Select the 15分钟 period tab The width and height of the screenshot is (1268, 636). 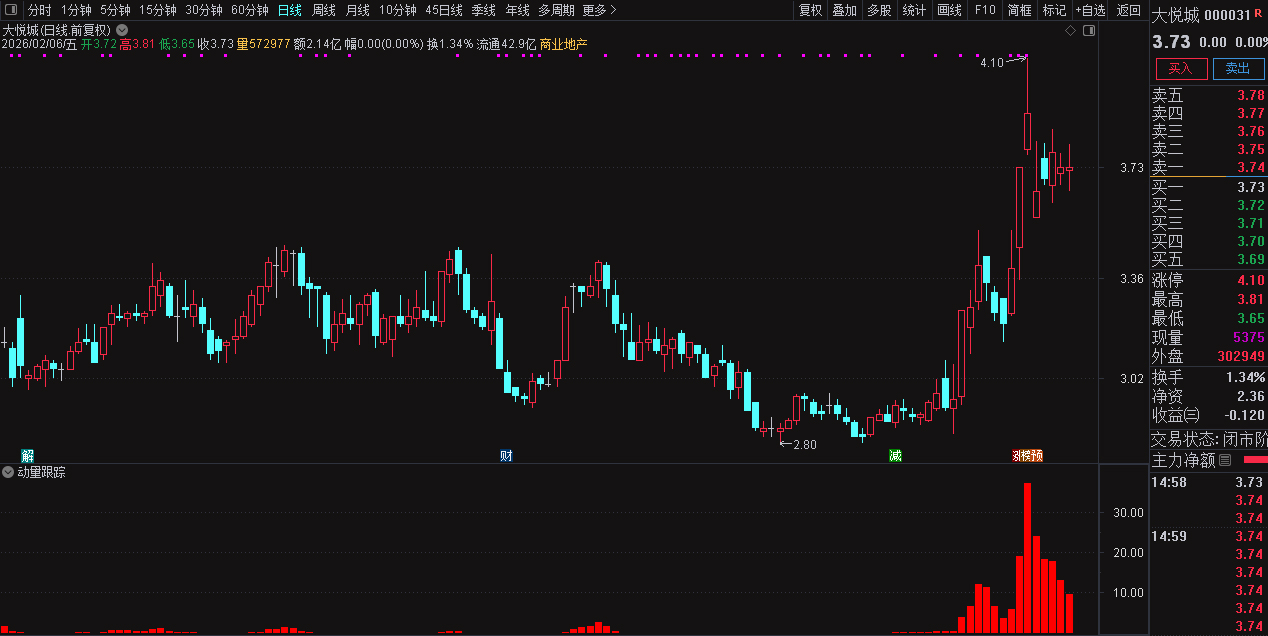[x=158, y=10]
